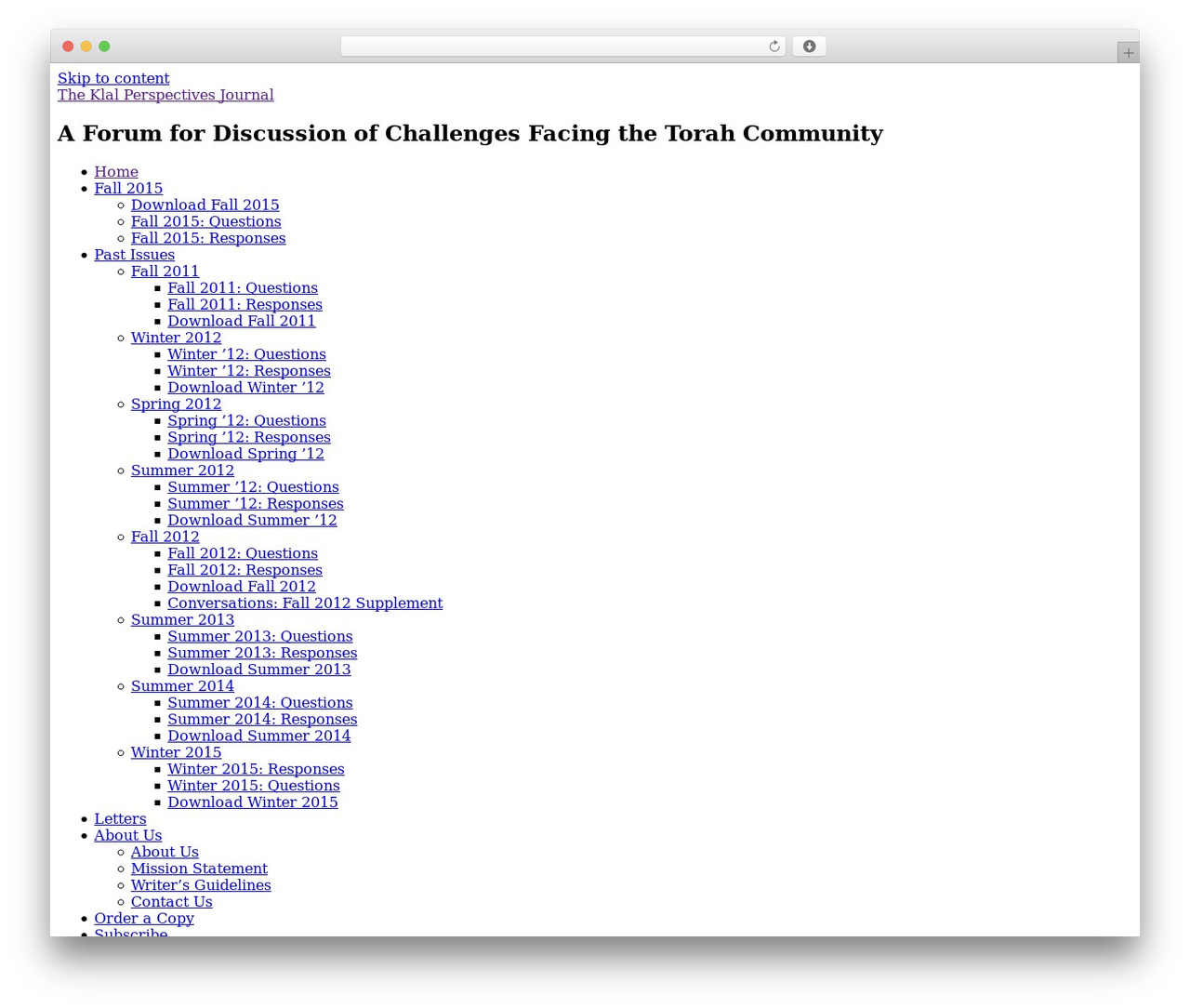
Task: Go to the Home page link
Action: [116, 172]
